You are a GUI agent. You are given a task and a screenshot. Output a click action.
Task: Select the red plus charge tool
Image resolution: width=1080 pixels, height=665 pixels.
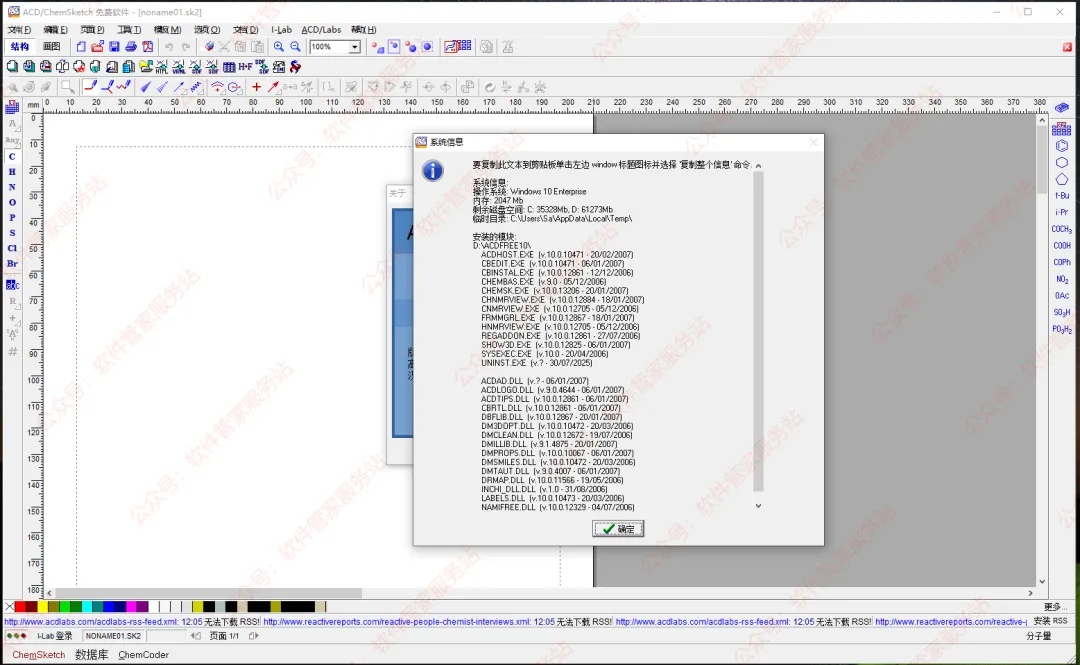(x=256, y=87)
